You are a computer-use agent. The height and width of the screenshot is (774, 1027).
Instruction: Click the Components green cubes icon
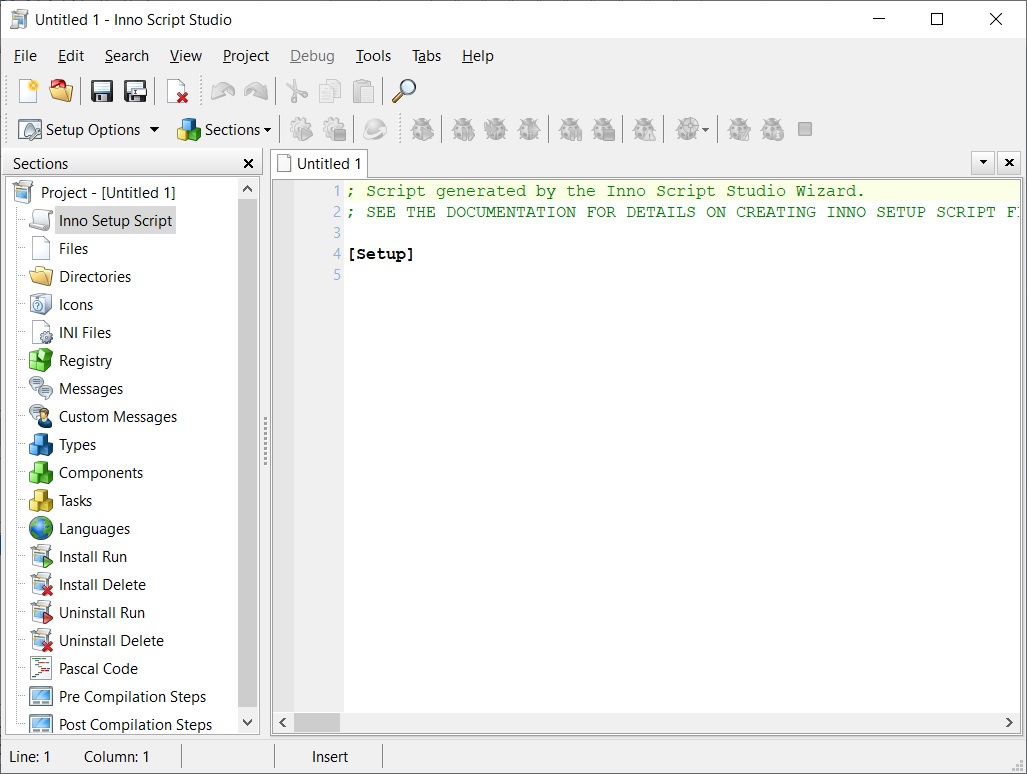[41, 473]
